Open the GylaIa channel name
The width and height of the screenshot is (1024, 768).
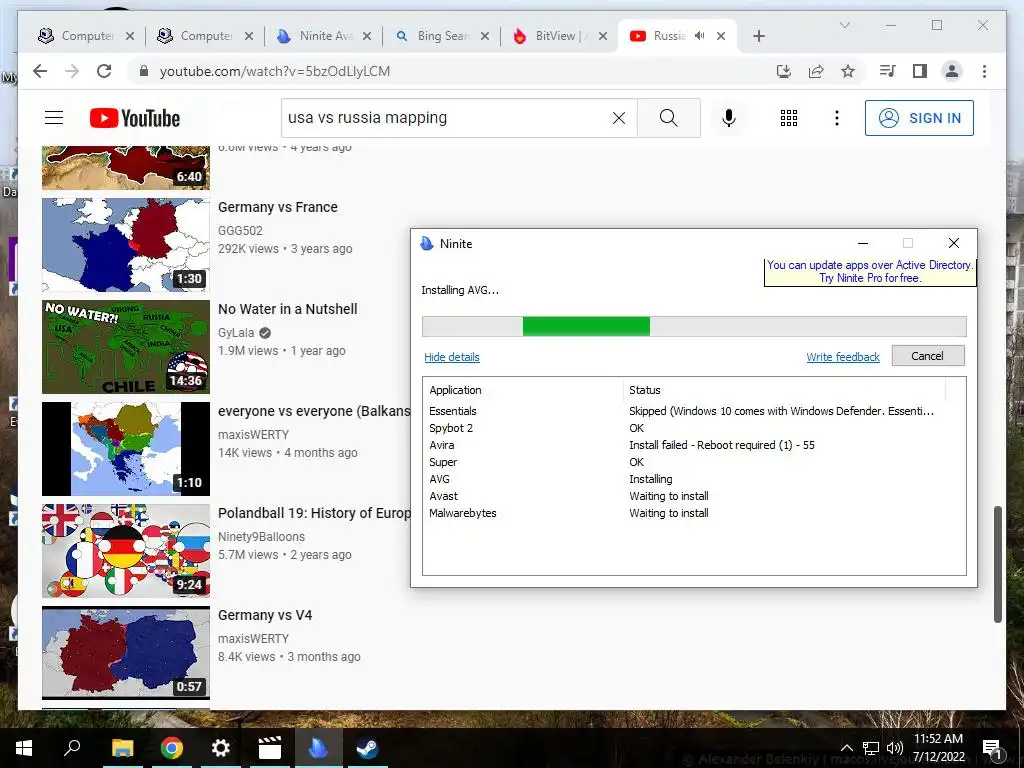pos(236,332)
